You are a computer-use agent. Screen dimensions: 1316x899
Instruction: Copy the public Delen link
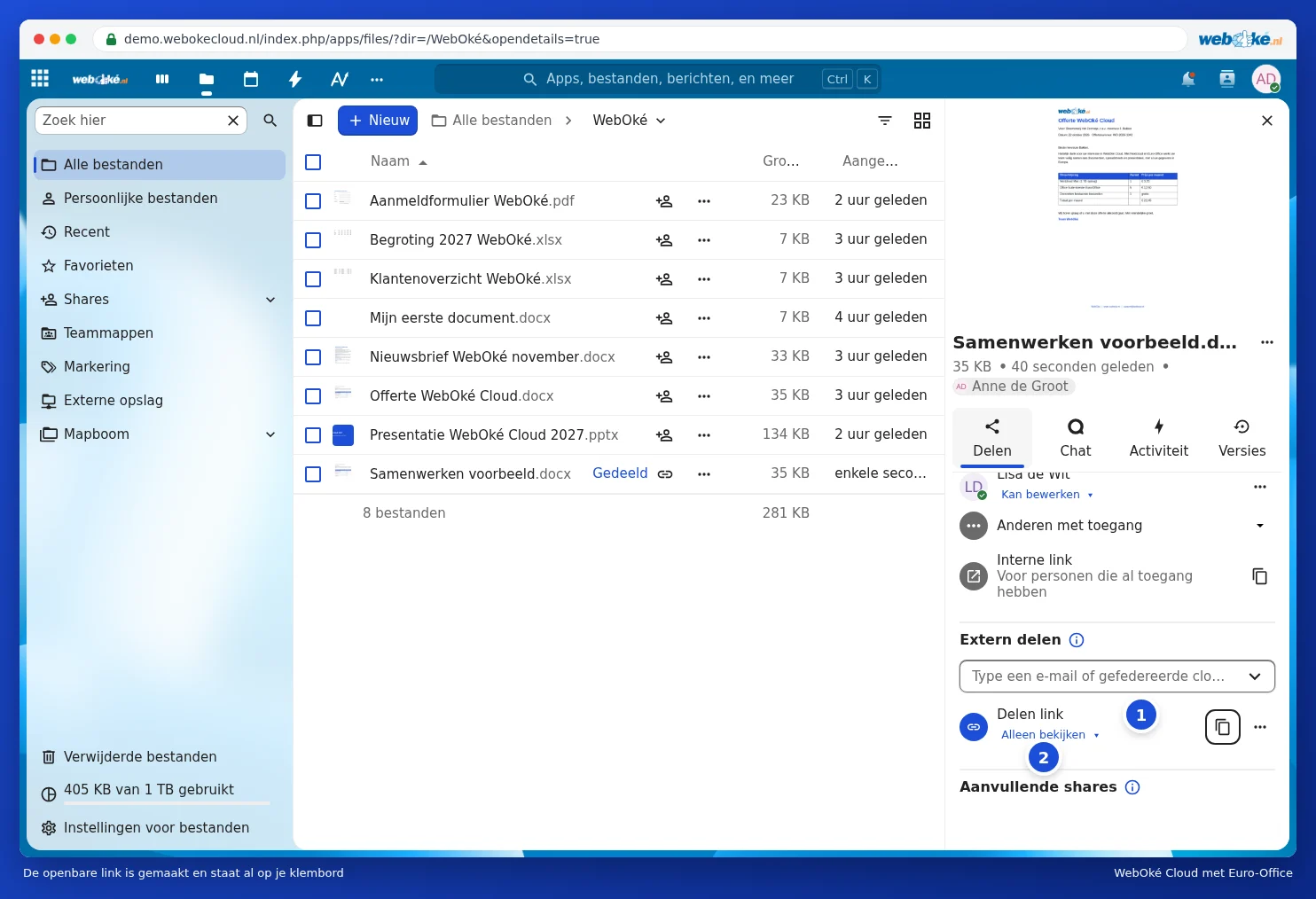(x=1223, y=727)
